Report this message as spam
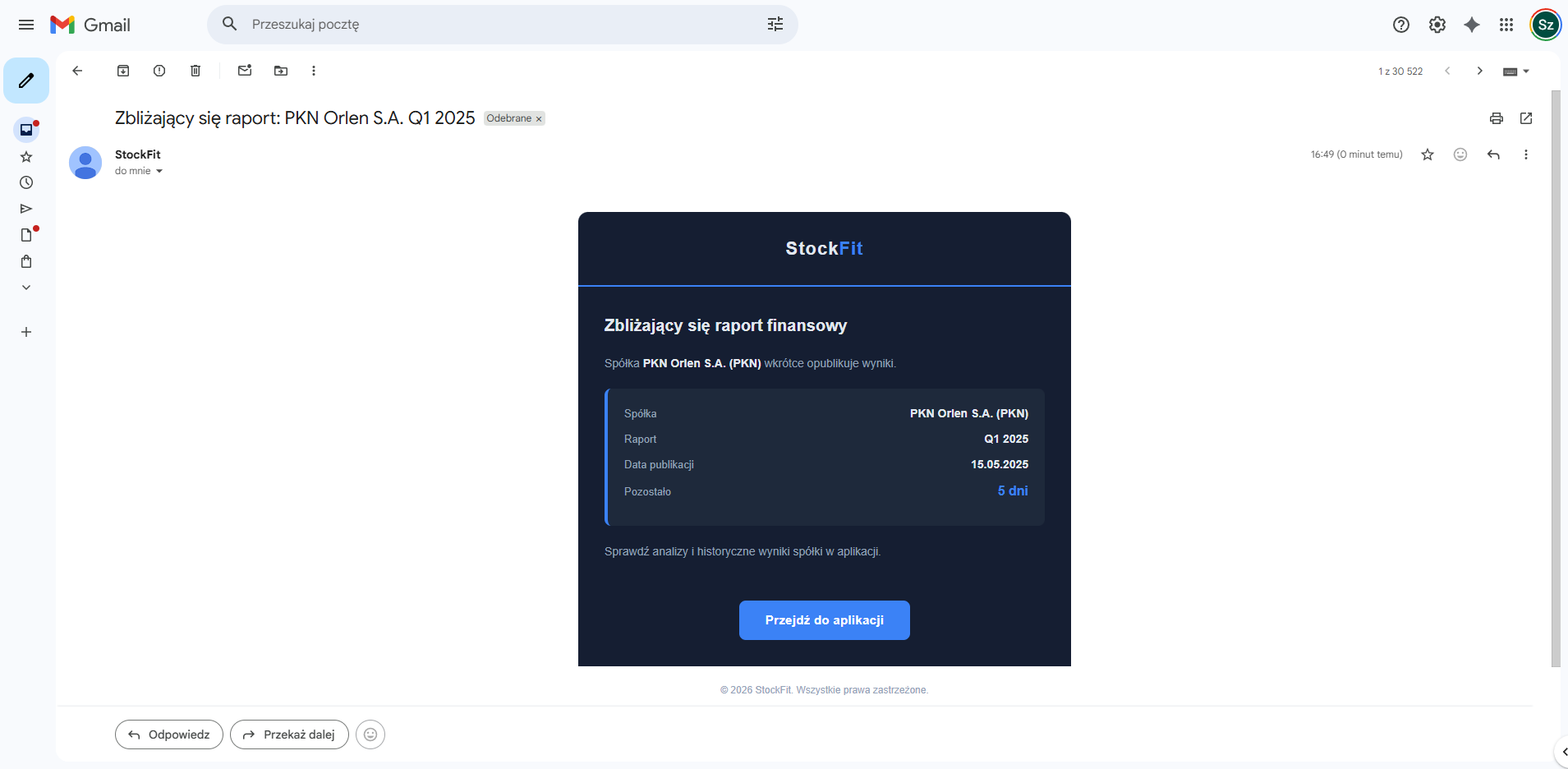 (159, 71)
